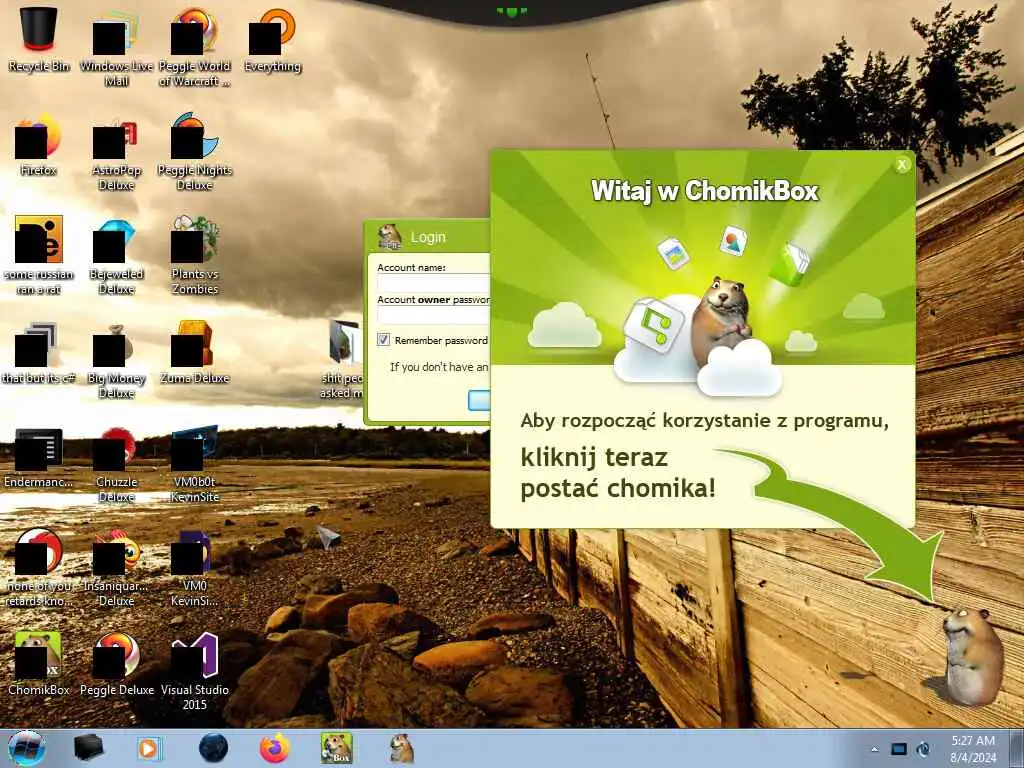Close the Witaj w ChomikBox welcome popup

point(902,165)
